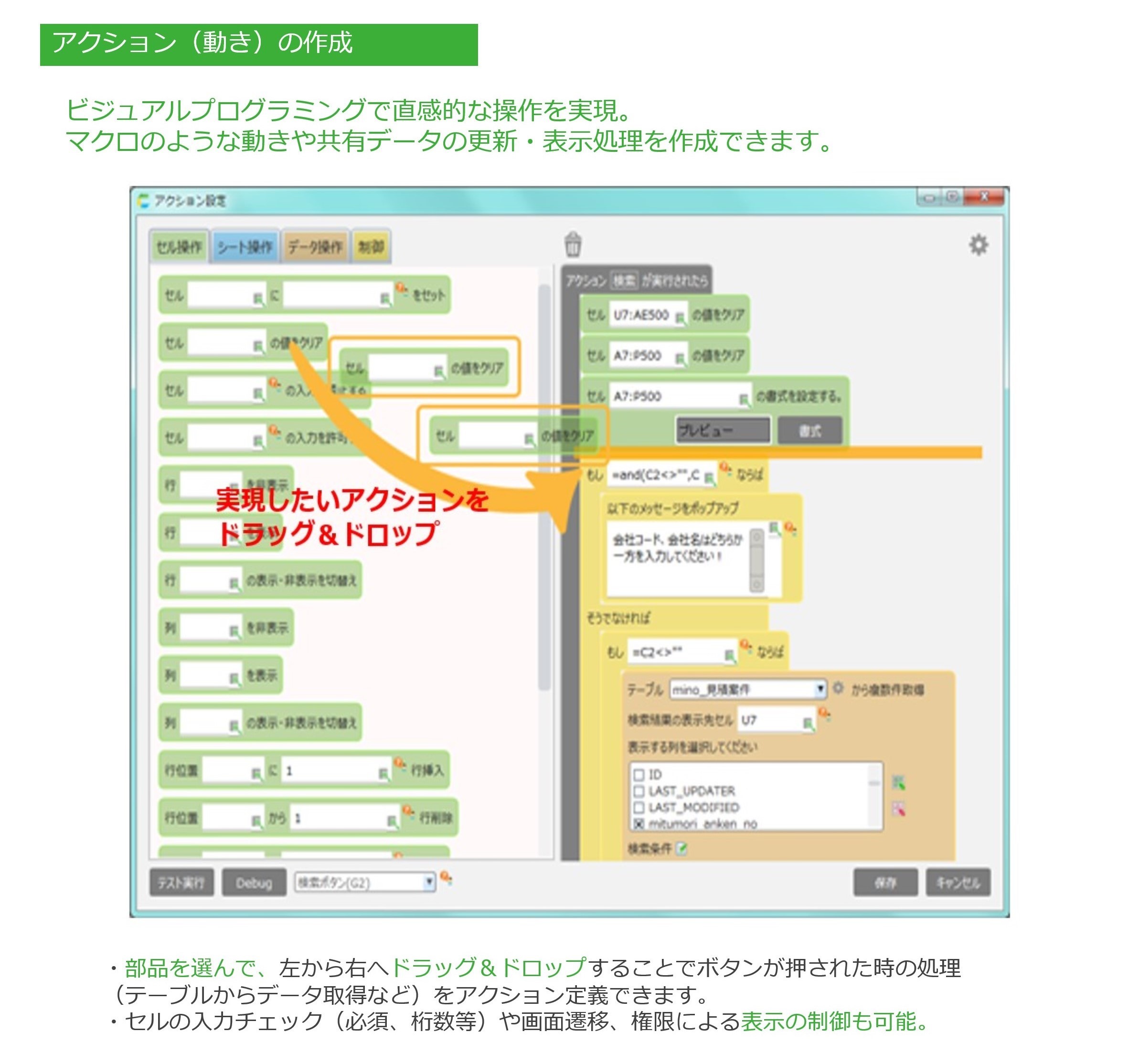1128x1064 pixels.
Task: Click first cell picker in をセット palette block
Action: pyautogui.click(x=258, y=298)
